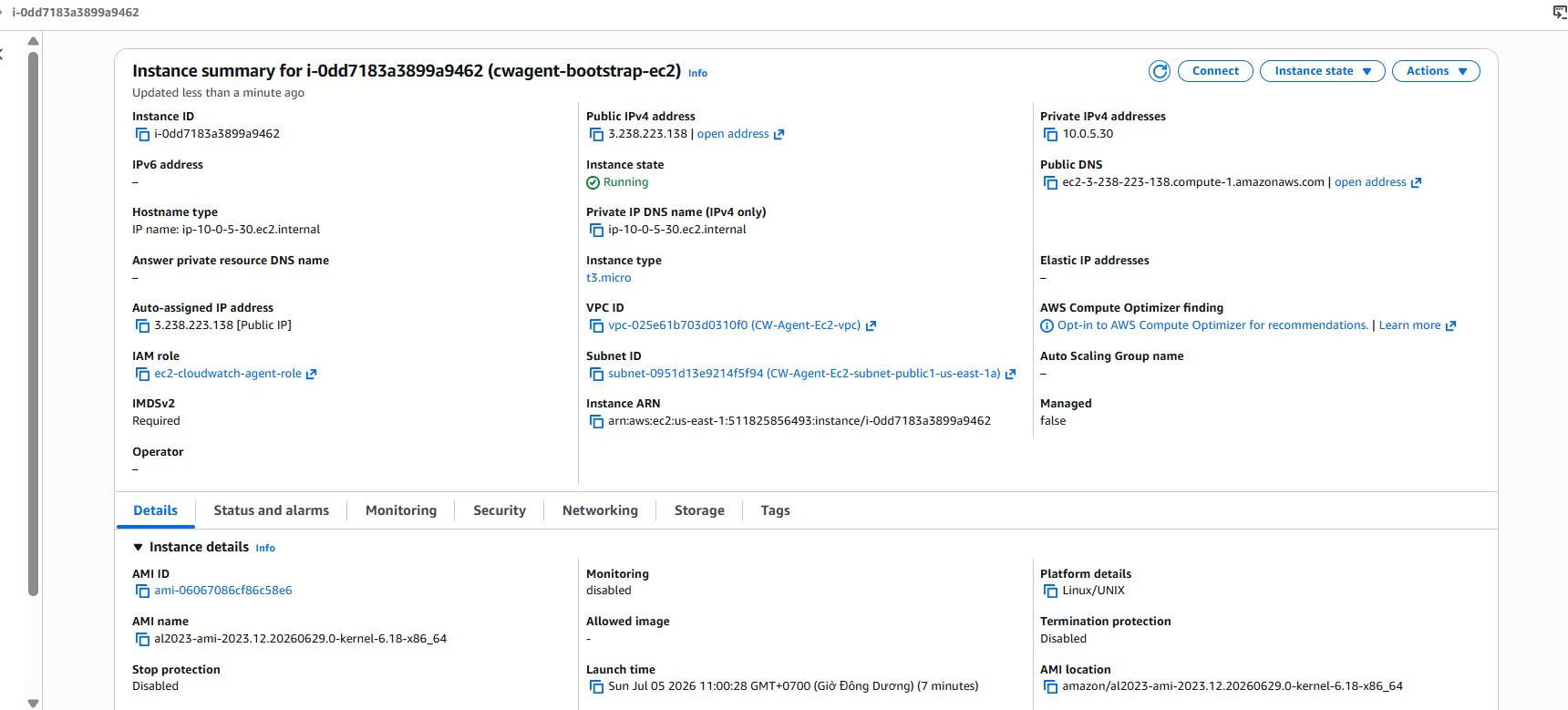Viewport: 1568px width, 710px height.
Task: Open the Monitoring tab
Action: click(401, 510)
